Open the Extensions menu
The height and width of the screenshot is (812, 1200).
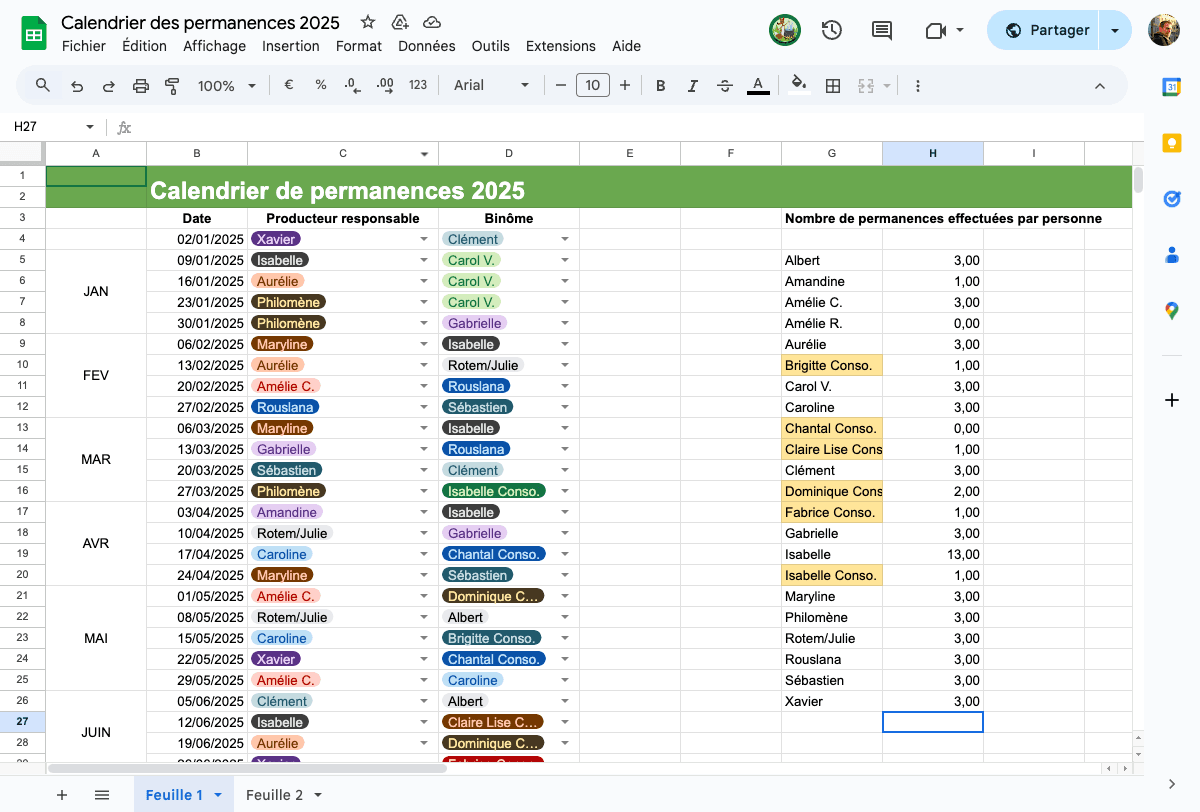tap(561, 46)
